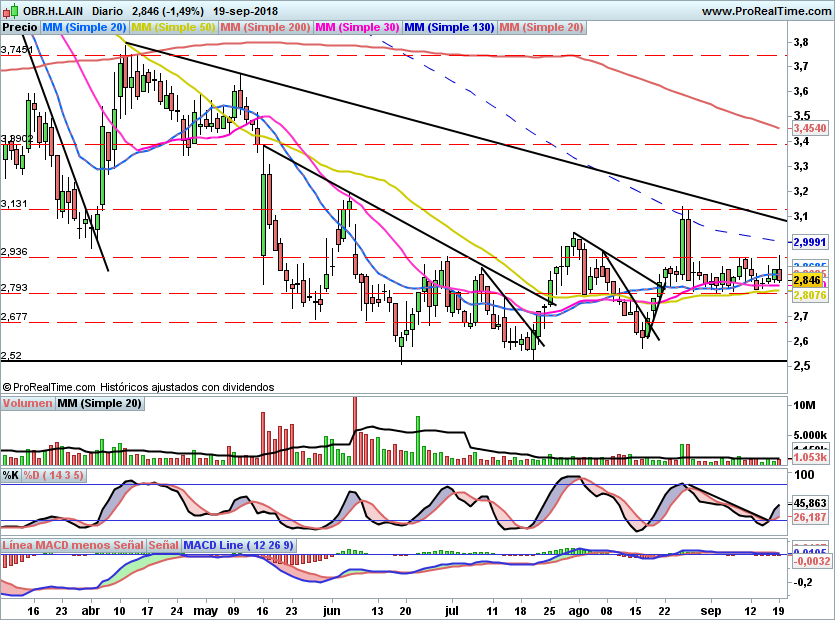Click the 45,863 stochastic value tag
Image resolution: width=835 pixels, height=620 pixels.
pos(809,503)
